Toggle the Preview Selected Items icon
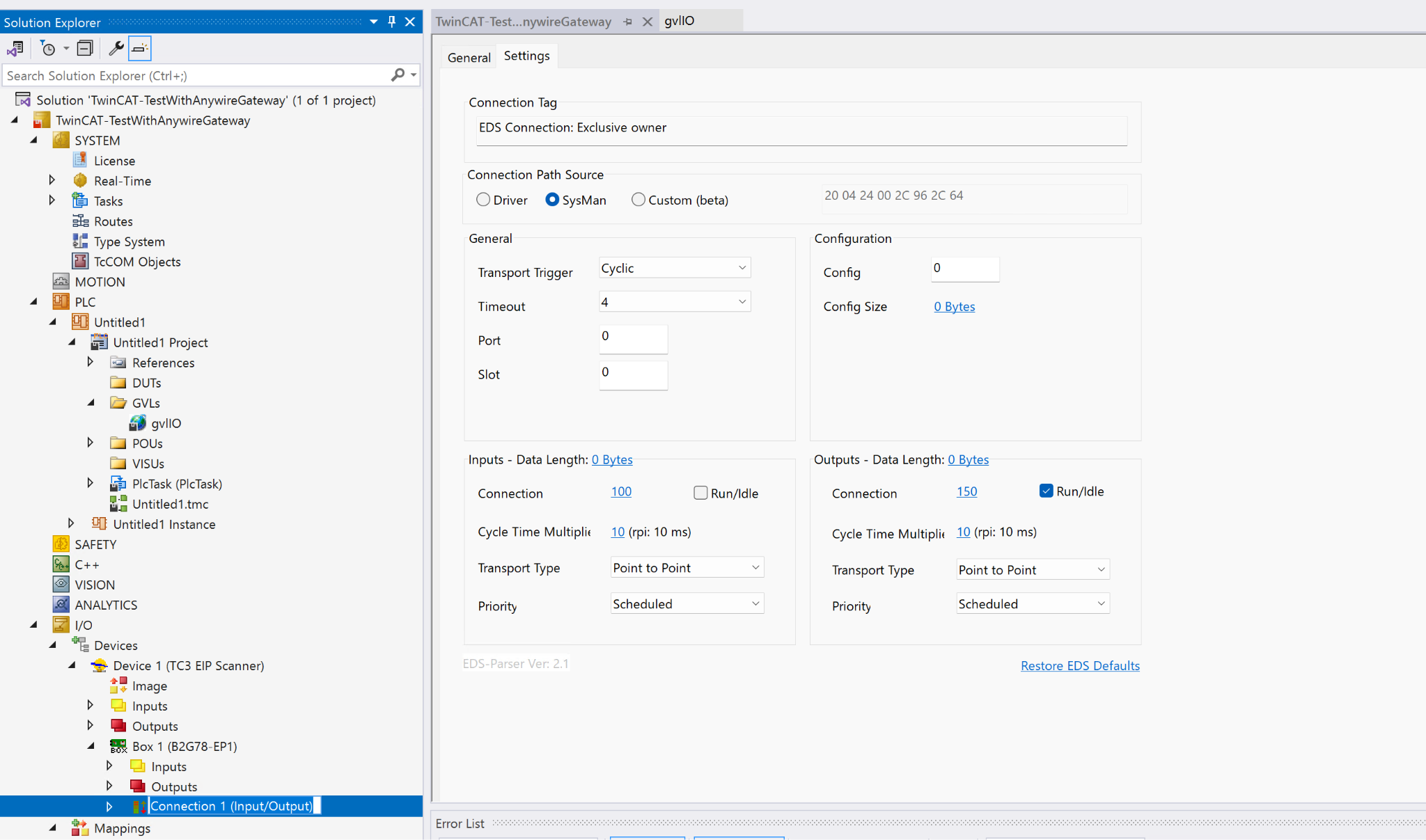 click(x=140, y=48)
